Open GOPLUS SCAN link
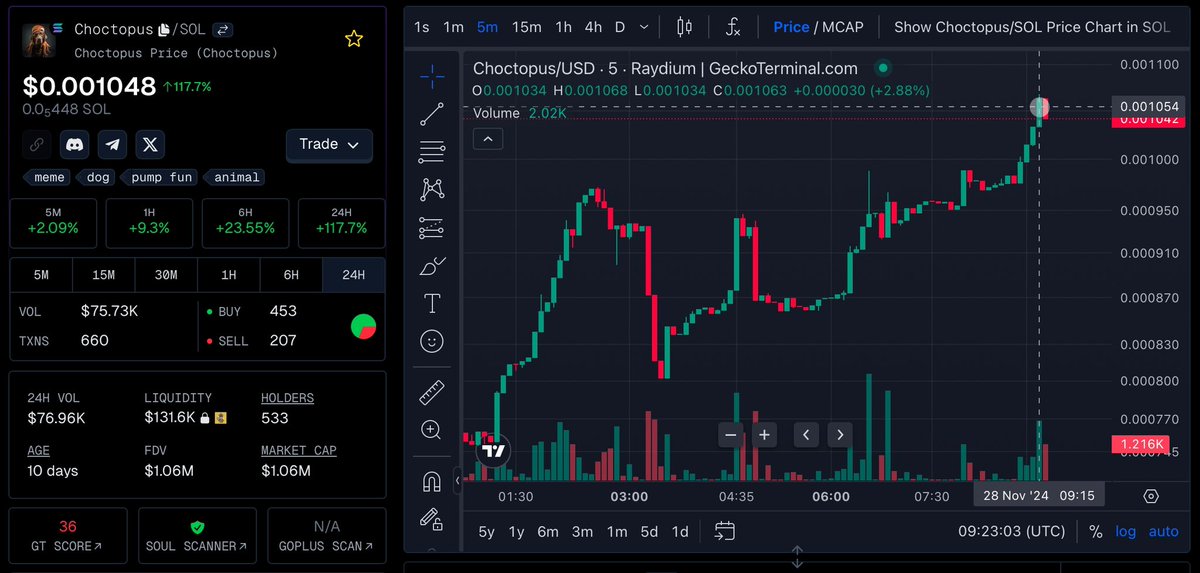 tap(326, 537)
